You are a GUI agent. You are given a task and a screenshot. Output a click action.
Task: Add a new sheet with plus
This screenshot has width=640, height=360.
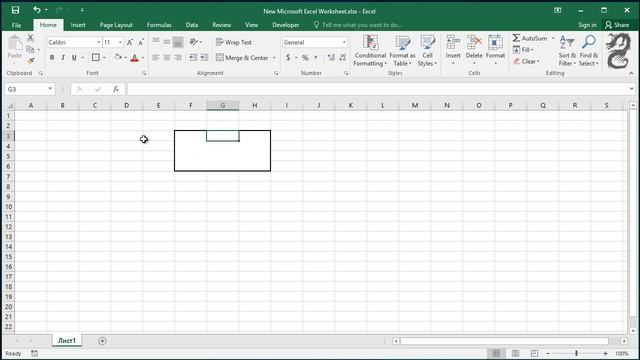102,341
